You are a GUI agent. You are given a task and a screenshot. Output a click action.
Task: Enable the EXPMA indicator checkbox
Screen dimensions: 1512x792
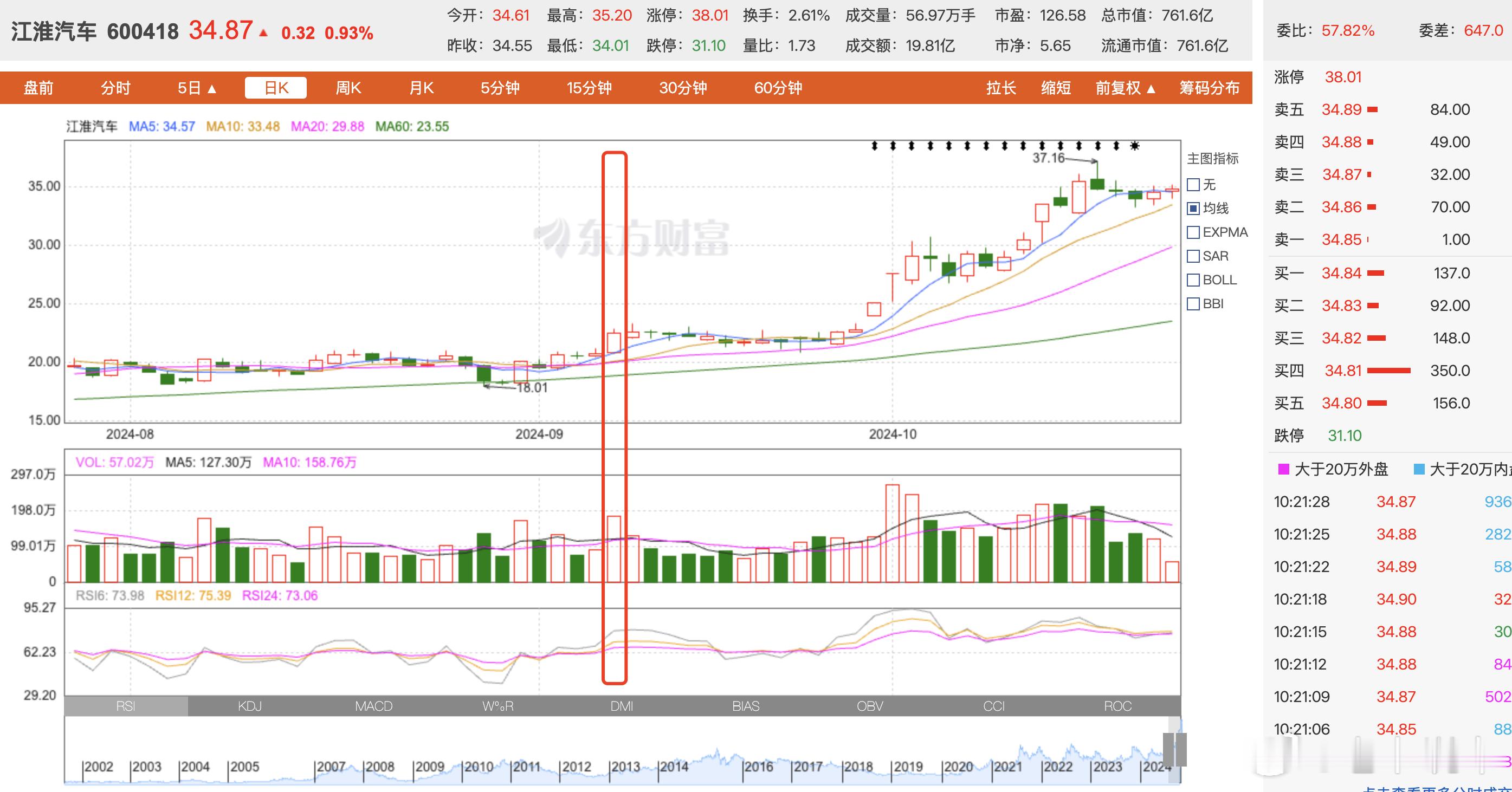pos(1193,232)
